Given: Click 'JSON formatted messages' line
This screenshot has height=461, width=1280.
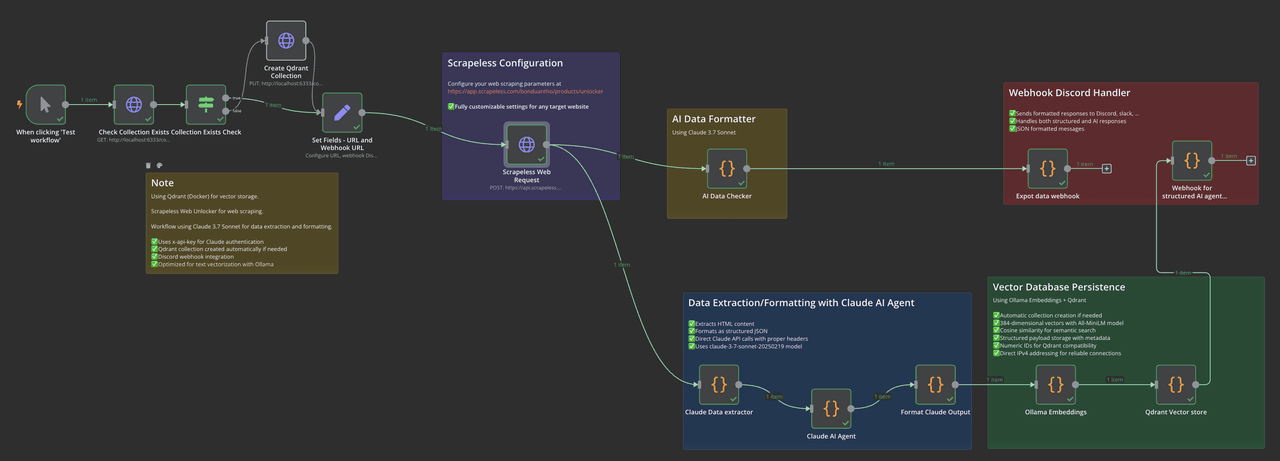Looking at the screenshot, I should coord(1046,128).
